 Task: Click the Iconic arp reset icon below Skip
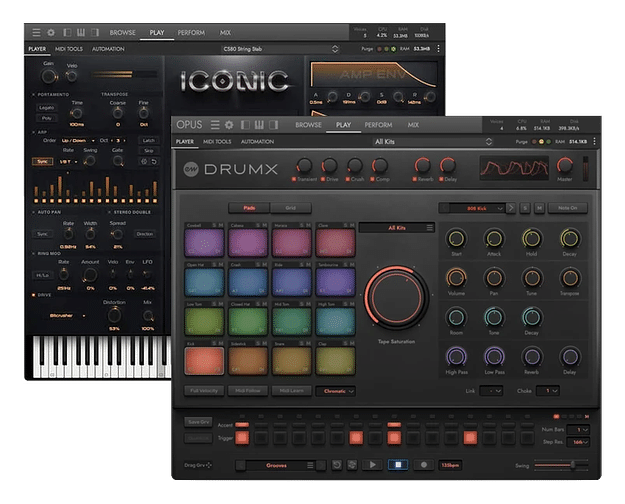click(x=154, y=161)
